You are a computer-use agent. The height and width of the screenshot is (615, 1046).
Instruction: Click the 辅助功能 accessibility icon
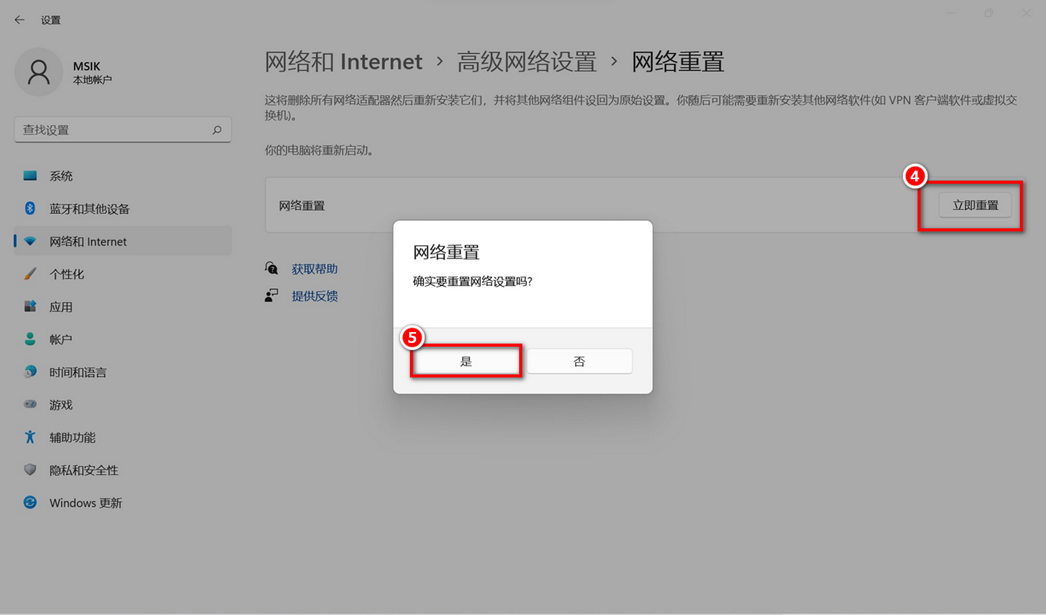point(30,438)
